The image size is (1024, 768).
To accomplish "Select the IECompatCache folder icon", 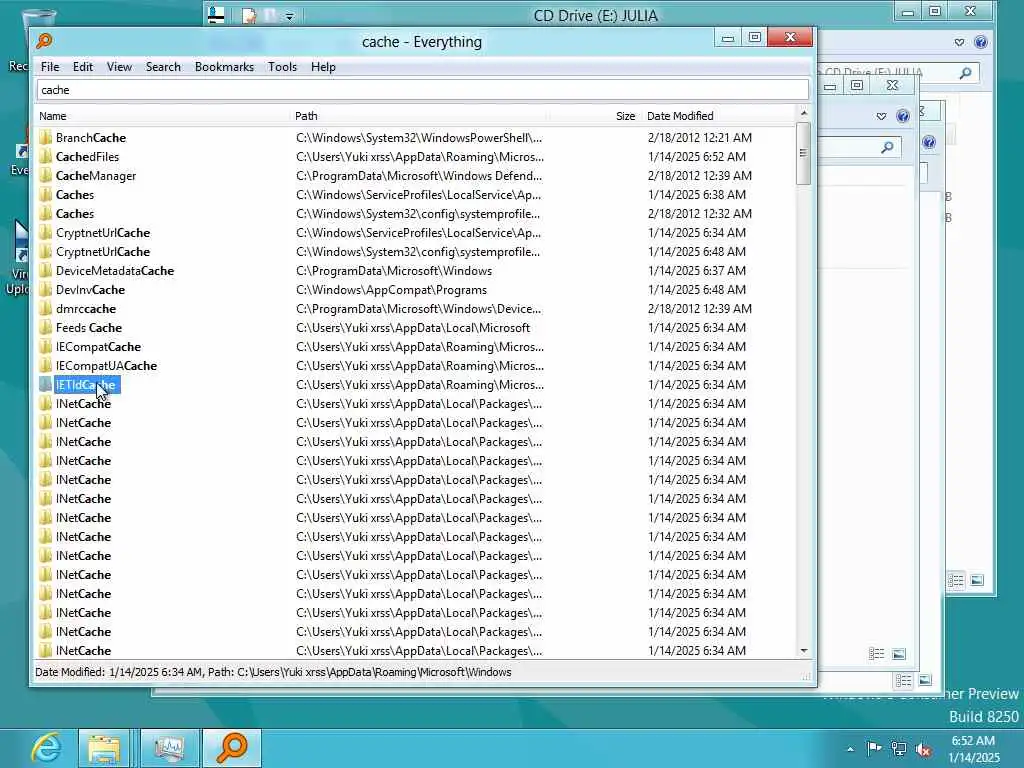I will coord(45,347).
